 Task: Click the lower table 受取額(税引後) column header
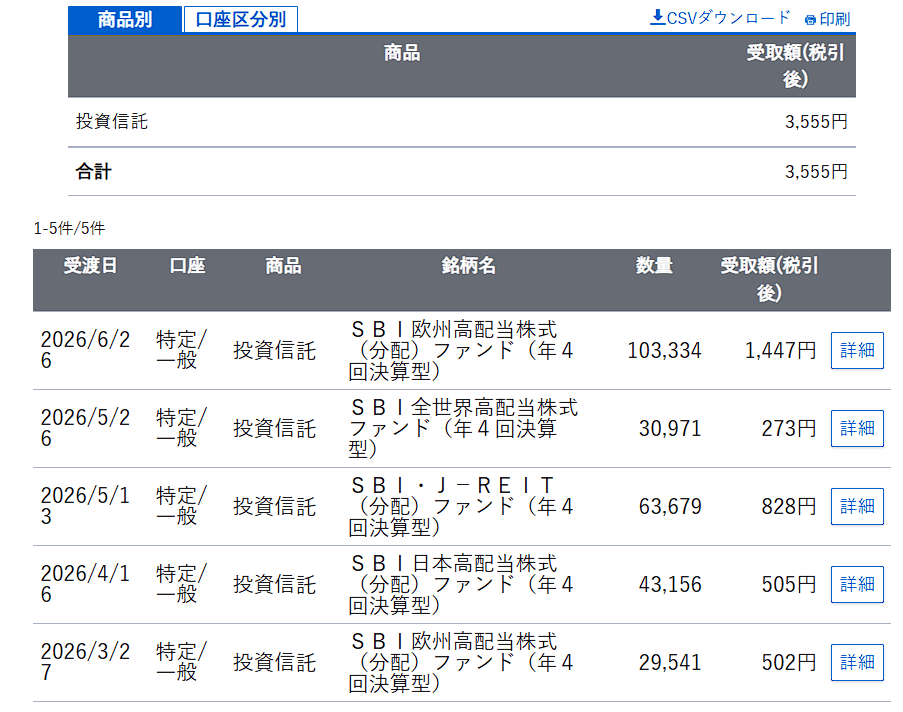tap(769, 279)
